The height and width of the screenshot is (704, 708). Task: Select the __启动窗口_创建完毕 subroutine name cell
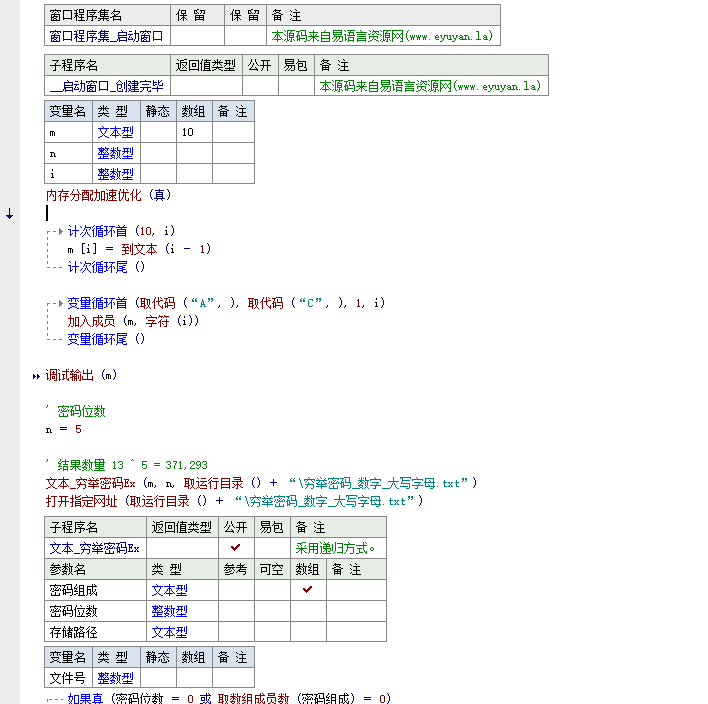pyautogui.click(x=107, y=86)
